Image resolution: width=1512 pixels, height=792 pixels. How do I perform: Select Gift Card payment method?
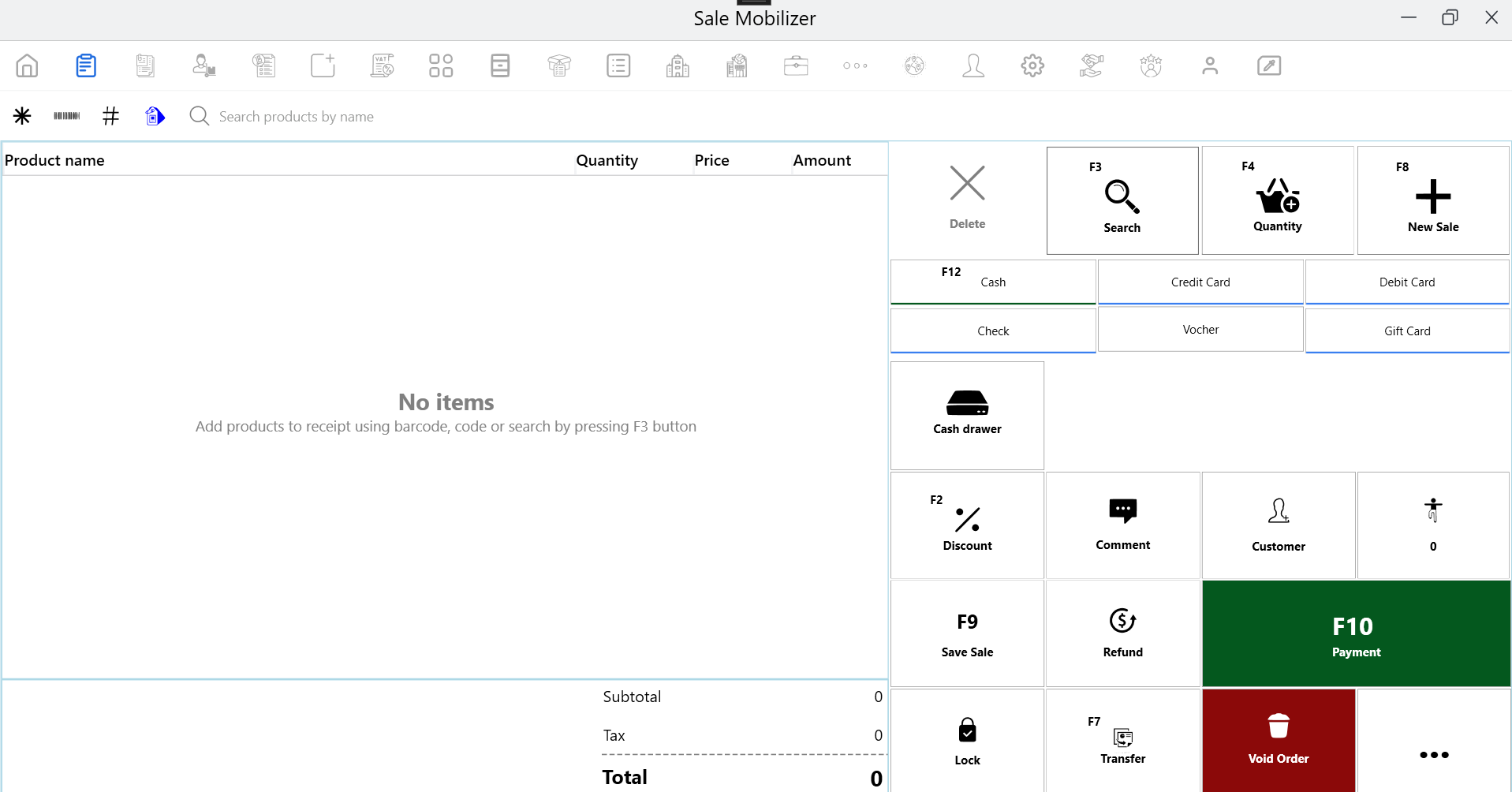(x=1407, y=331)
